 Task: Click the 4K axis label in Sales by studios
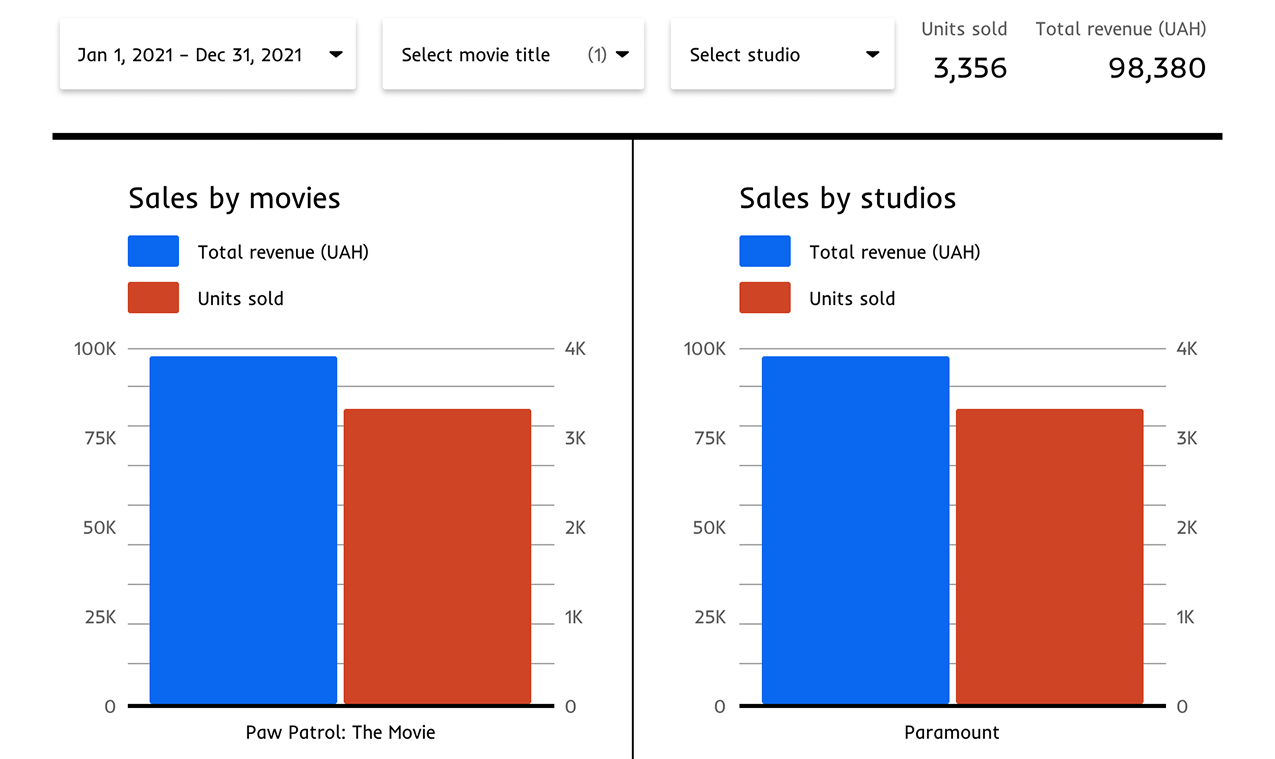pyautogui.click(x=1187, y=349)
